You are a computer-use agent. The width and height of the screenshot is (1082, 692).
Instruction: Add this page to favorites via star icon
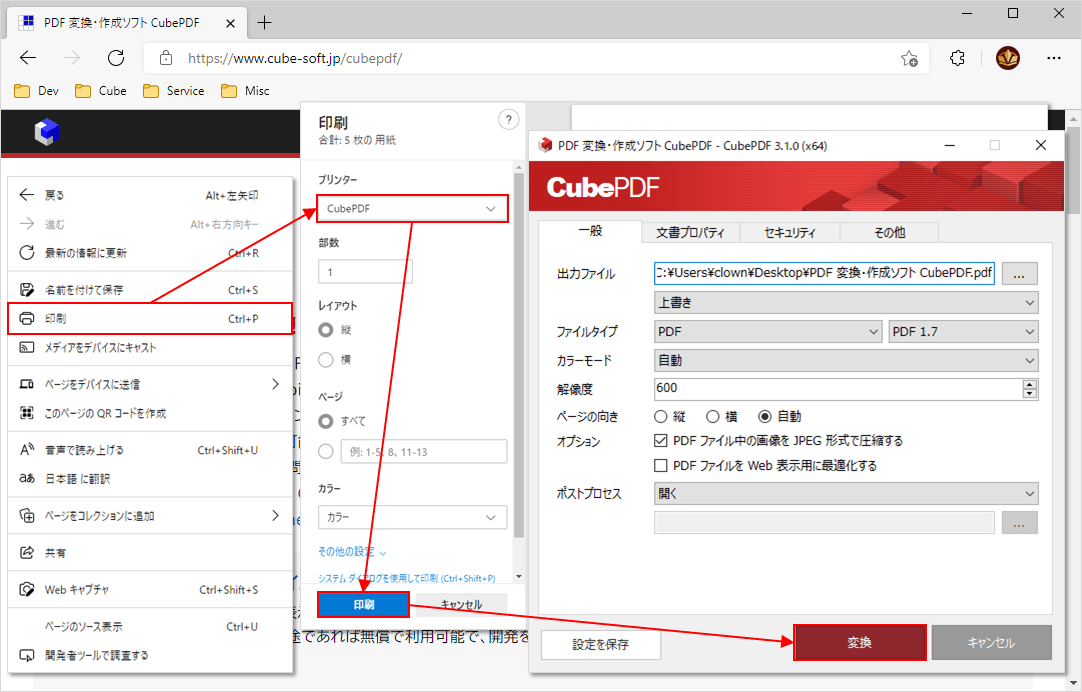coord(909,58)
